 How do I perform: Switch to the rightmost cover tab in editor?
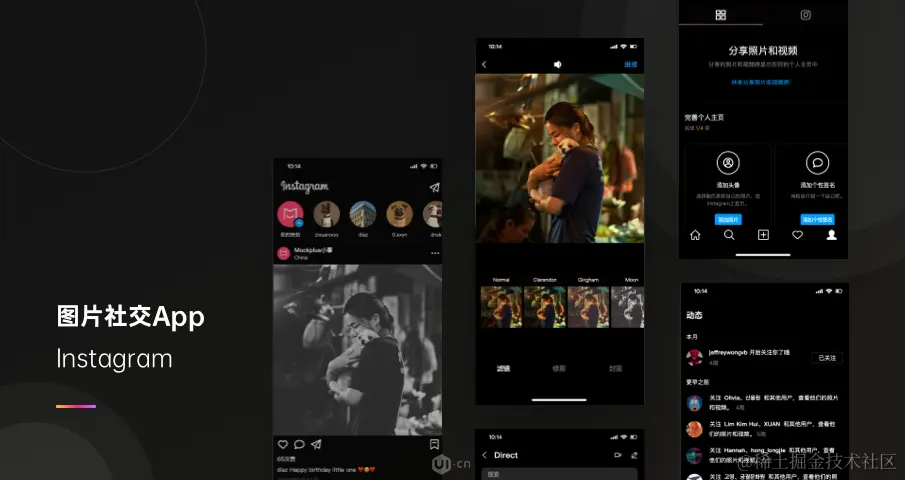tap(616, 369)
